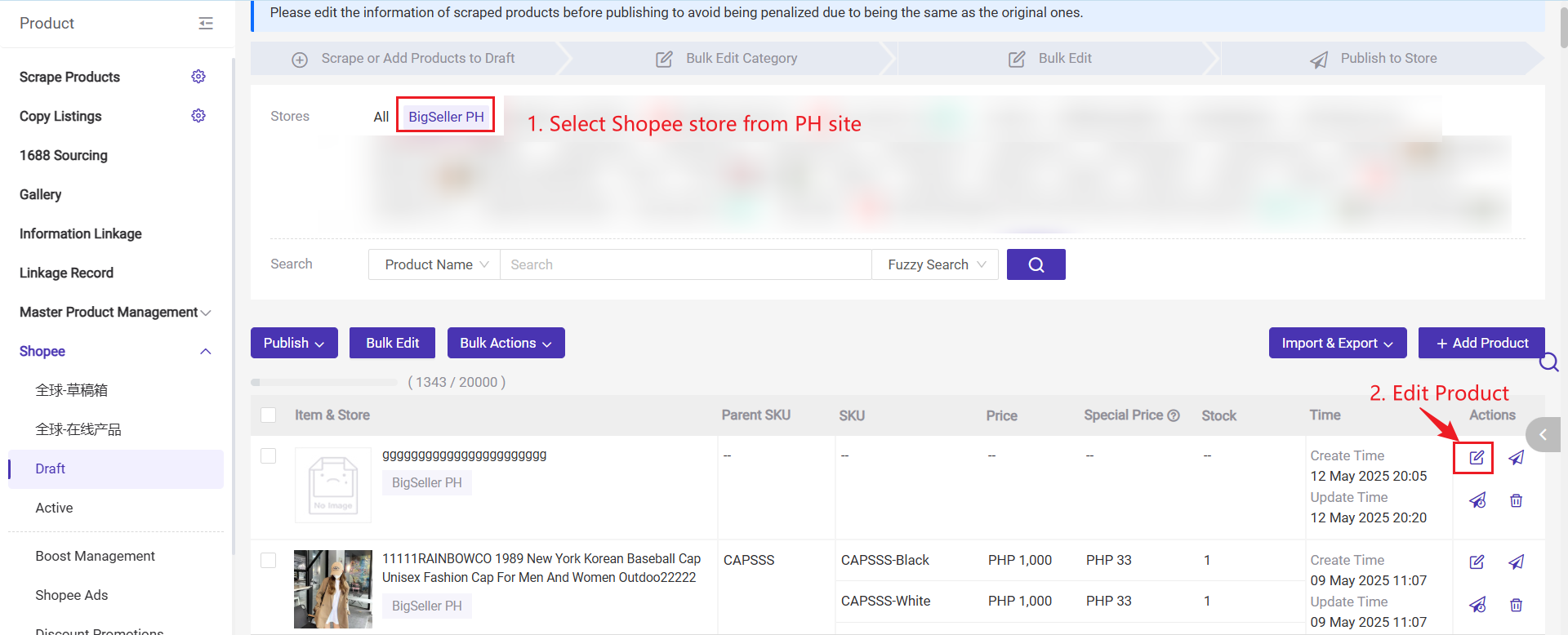
Task: Open the Fuzzy Search mode dropdown
Action: coord(935,264)
